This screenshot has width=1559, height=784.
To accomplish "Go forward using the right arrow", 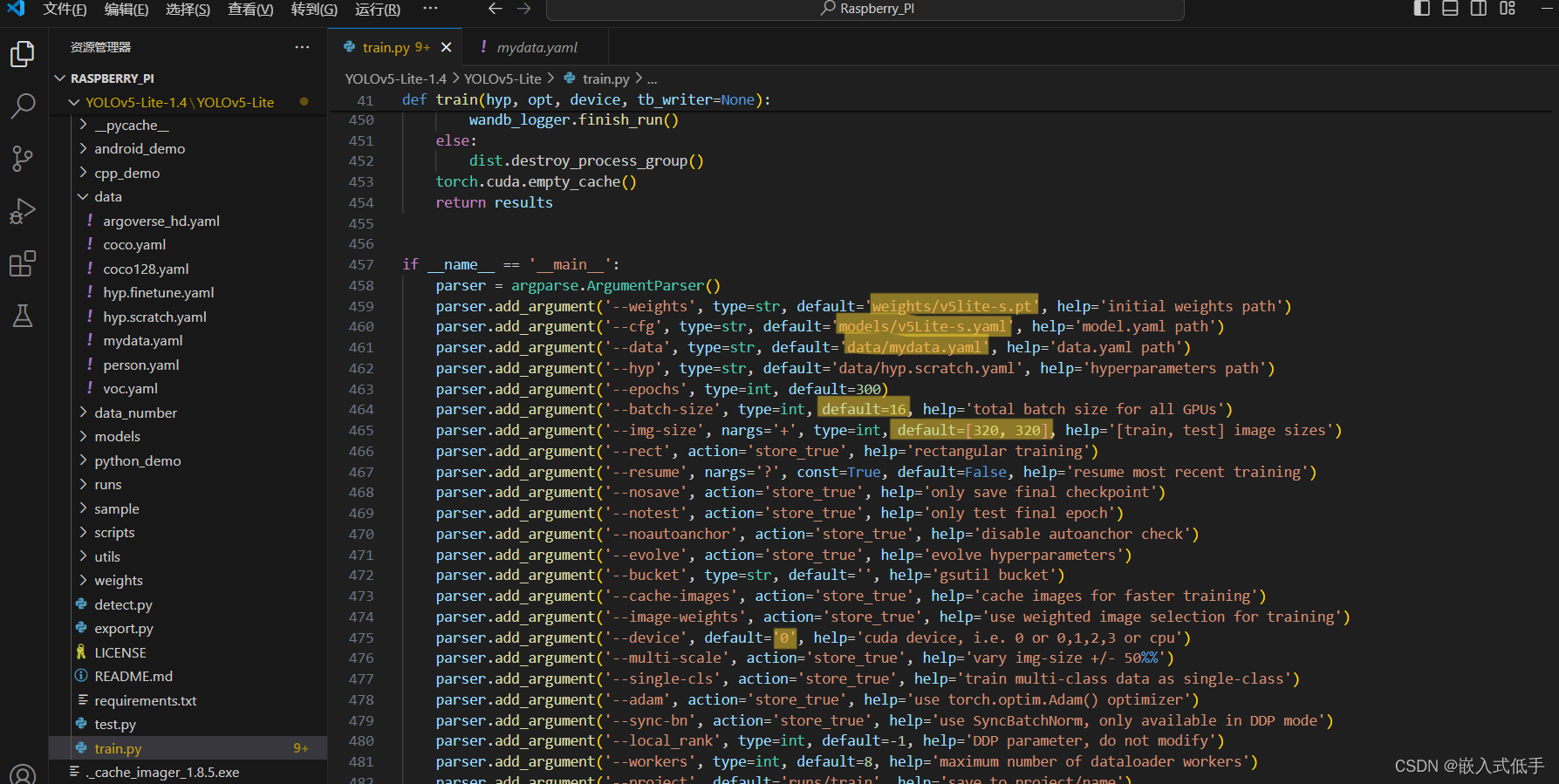I will tap(523, 9).
